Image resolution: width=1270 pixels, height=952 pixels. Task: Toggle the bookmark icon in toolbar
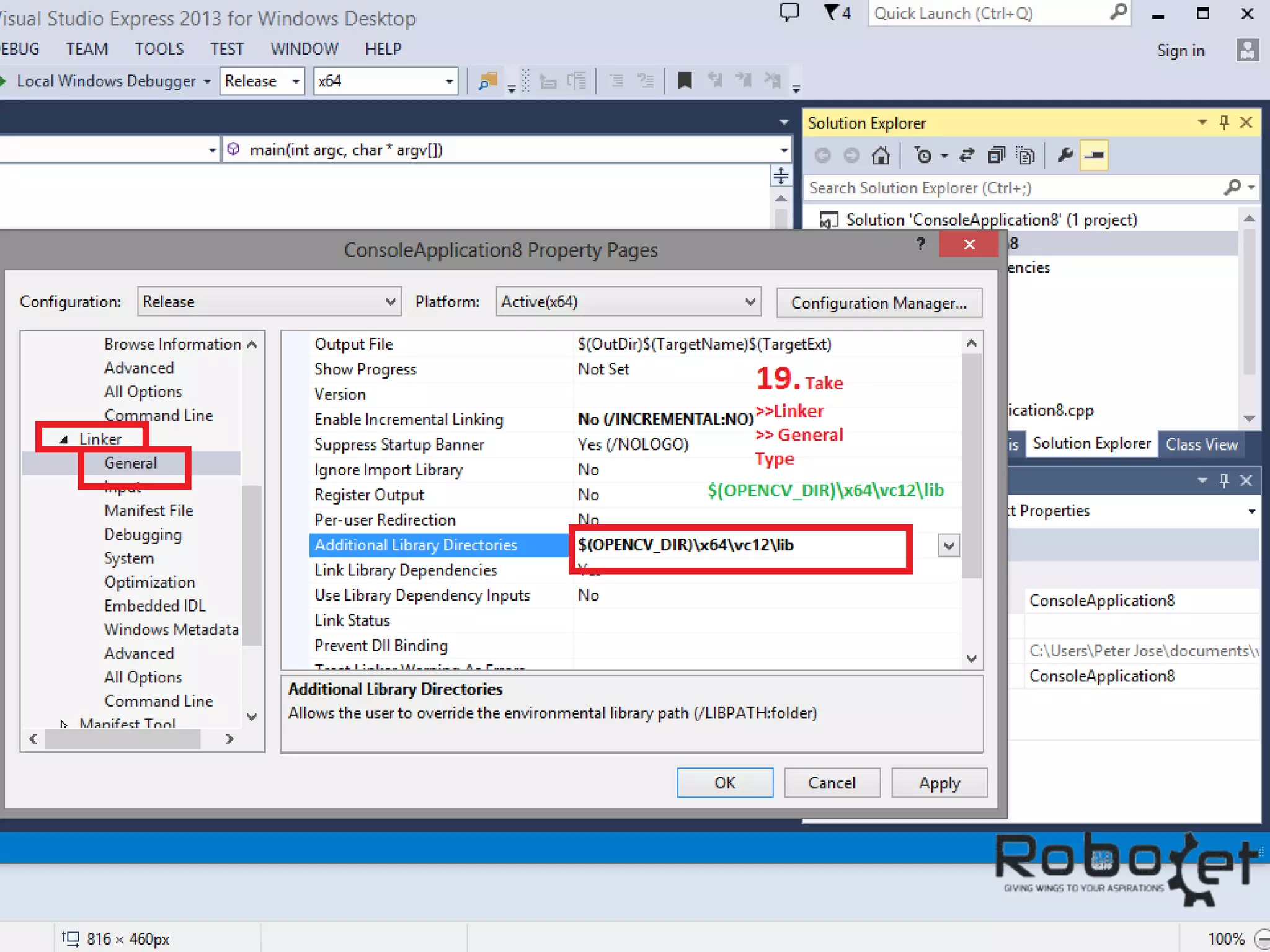pyautogui.click(x=685, y=81)
